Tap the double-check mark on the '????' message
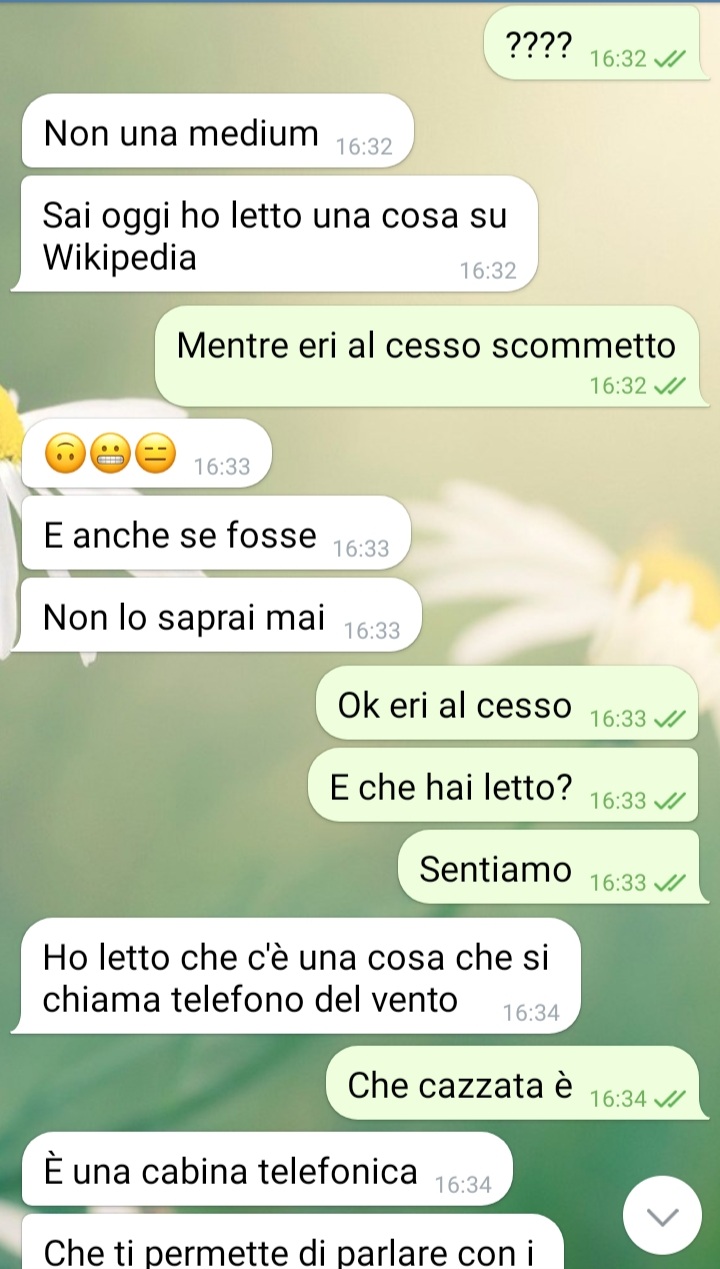Screen dimensions: 720x1269 (669, 60)
